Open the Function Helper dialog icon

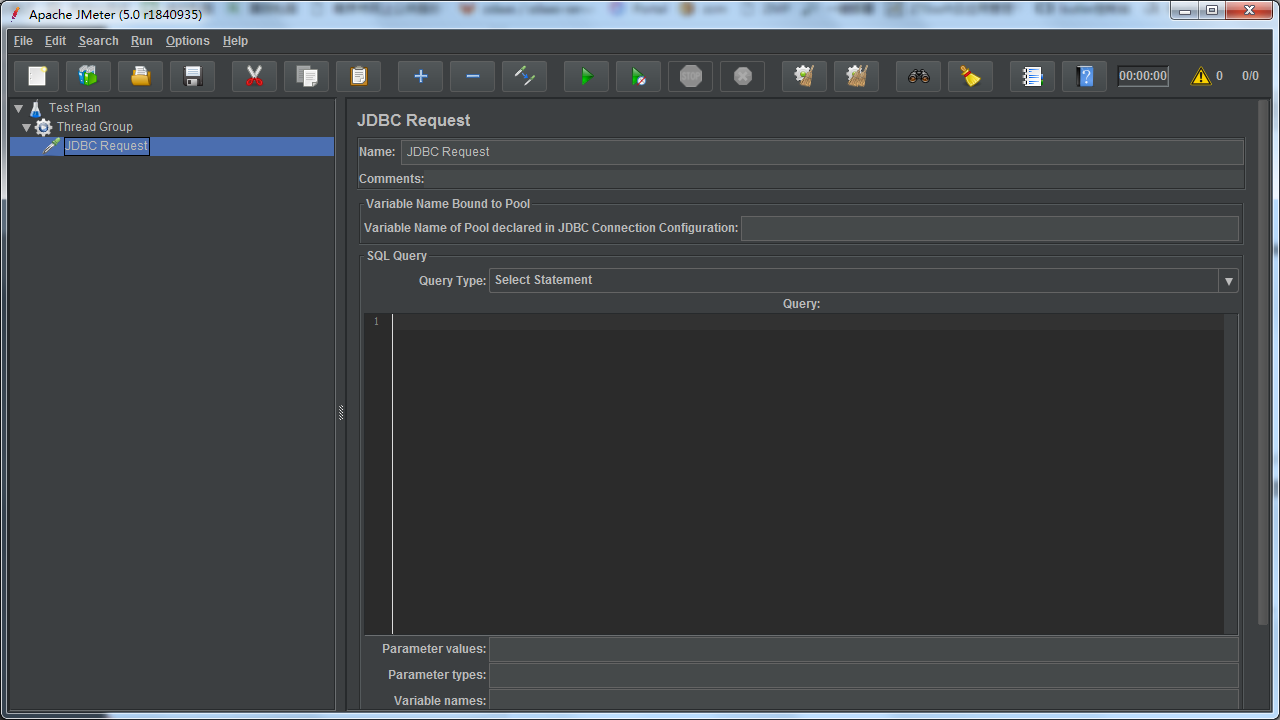coord(1033,76)
